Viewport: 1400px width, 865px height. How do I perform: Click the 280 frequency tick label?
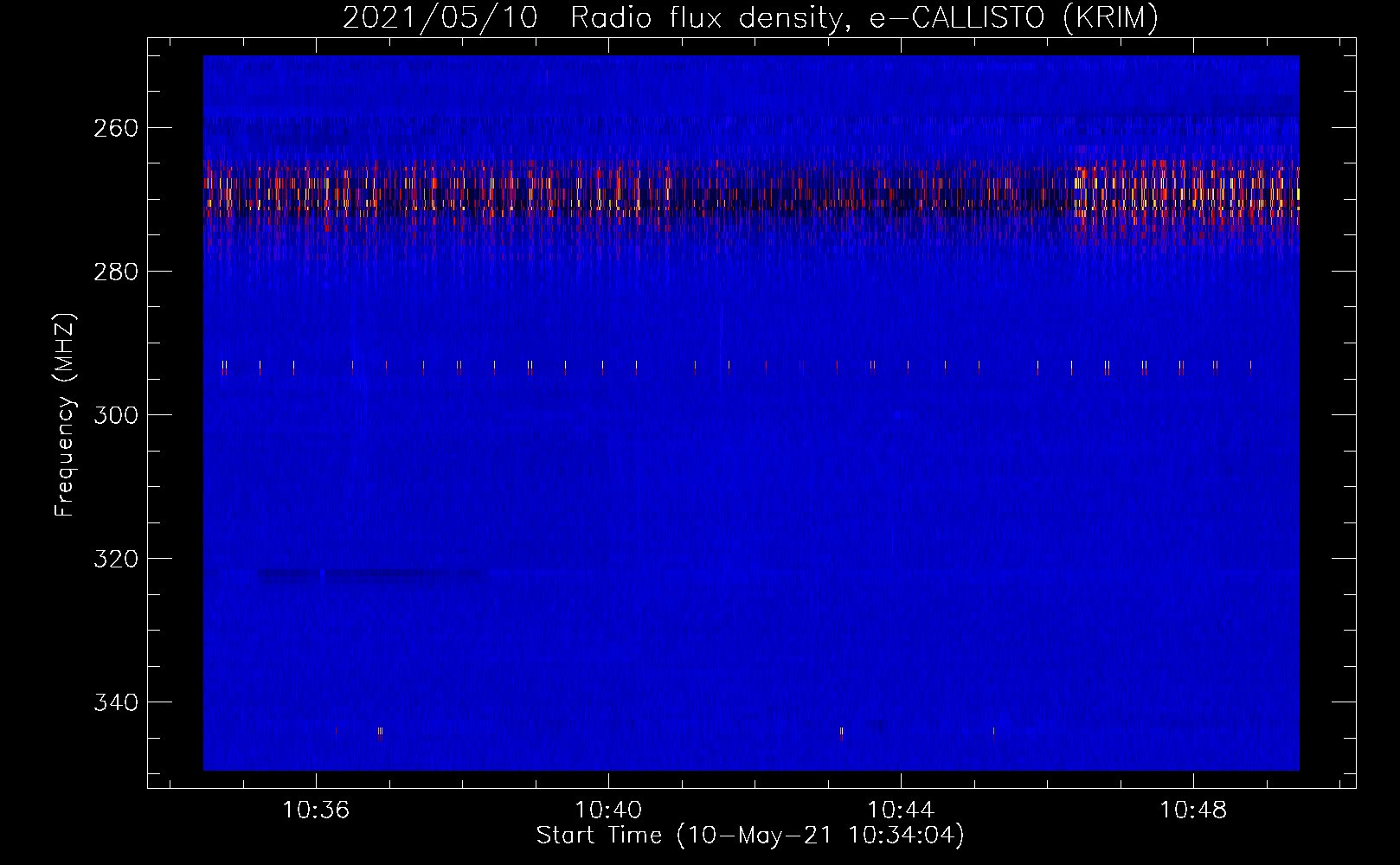pyautogui.click(x=116, y=272)
